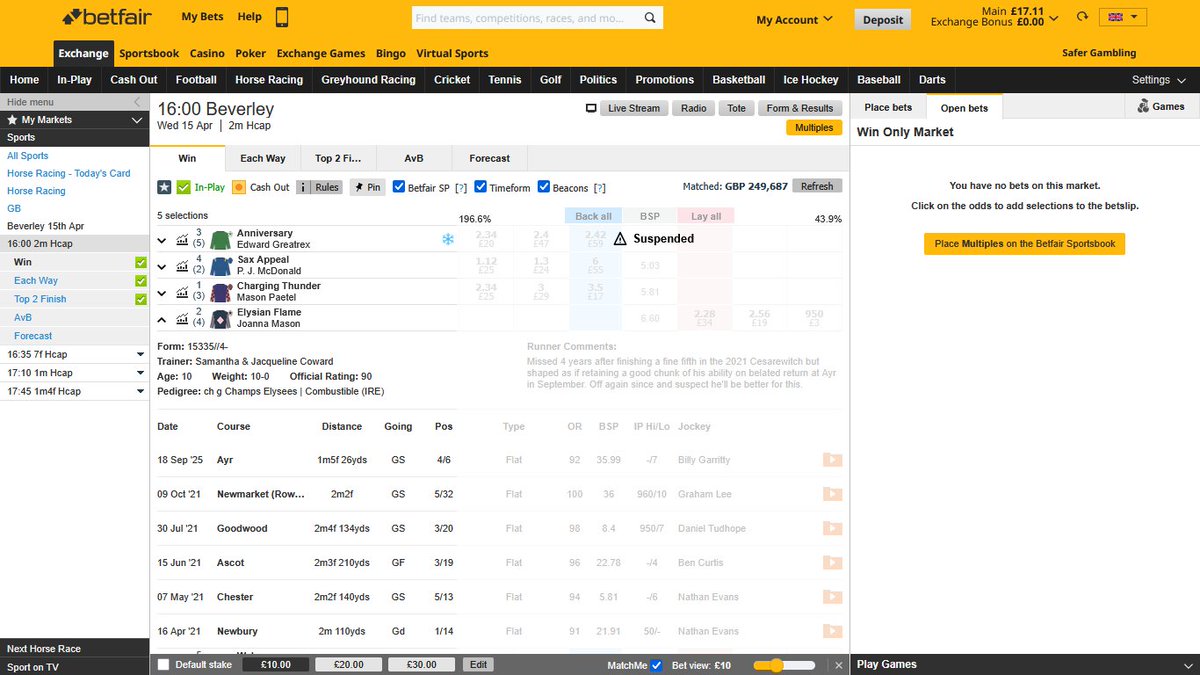Click the Multiples button
This screenshot has width=1200, height=675.
pos(814,127)
